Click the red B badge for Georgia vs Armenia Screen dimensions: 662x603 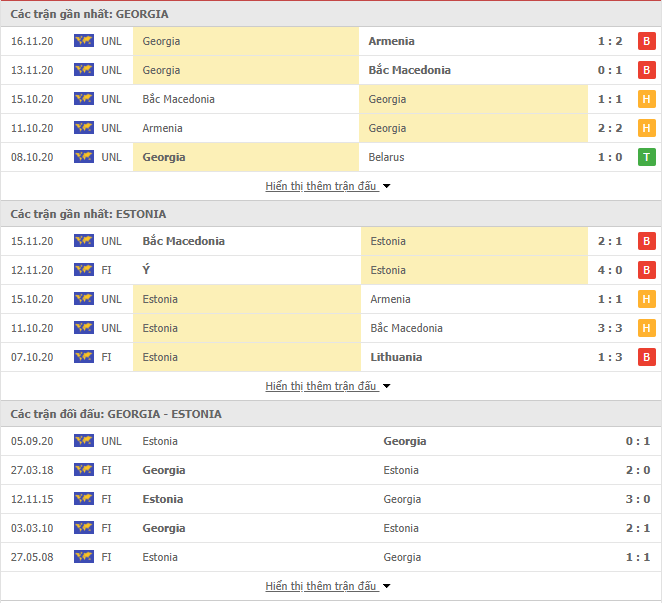(x=646, y=41)
